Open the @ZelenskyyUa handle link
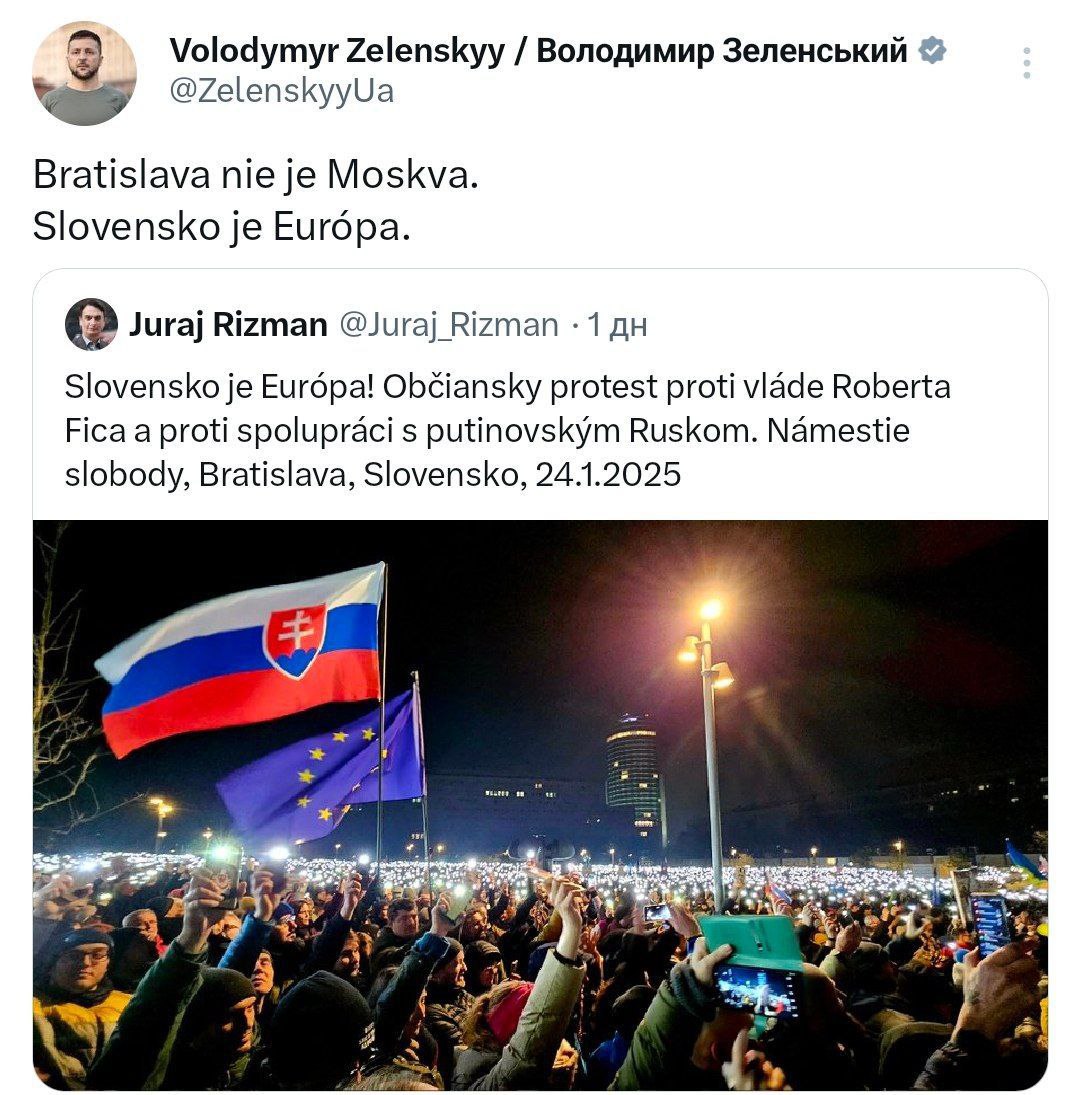 click(281, 91)
